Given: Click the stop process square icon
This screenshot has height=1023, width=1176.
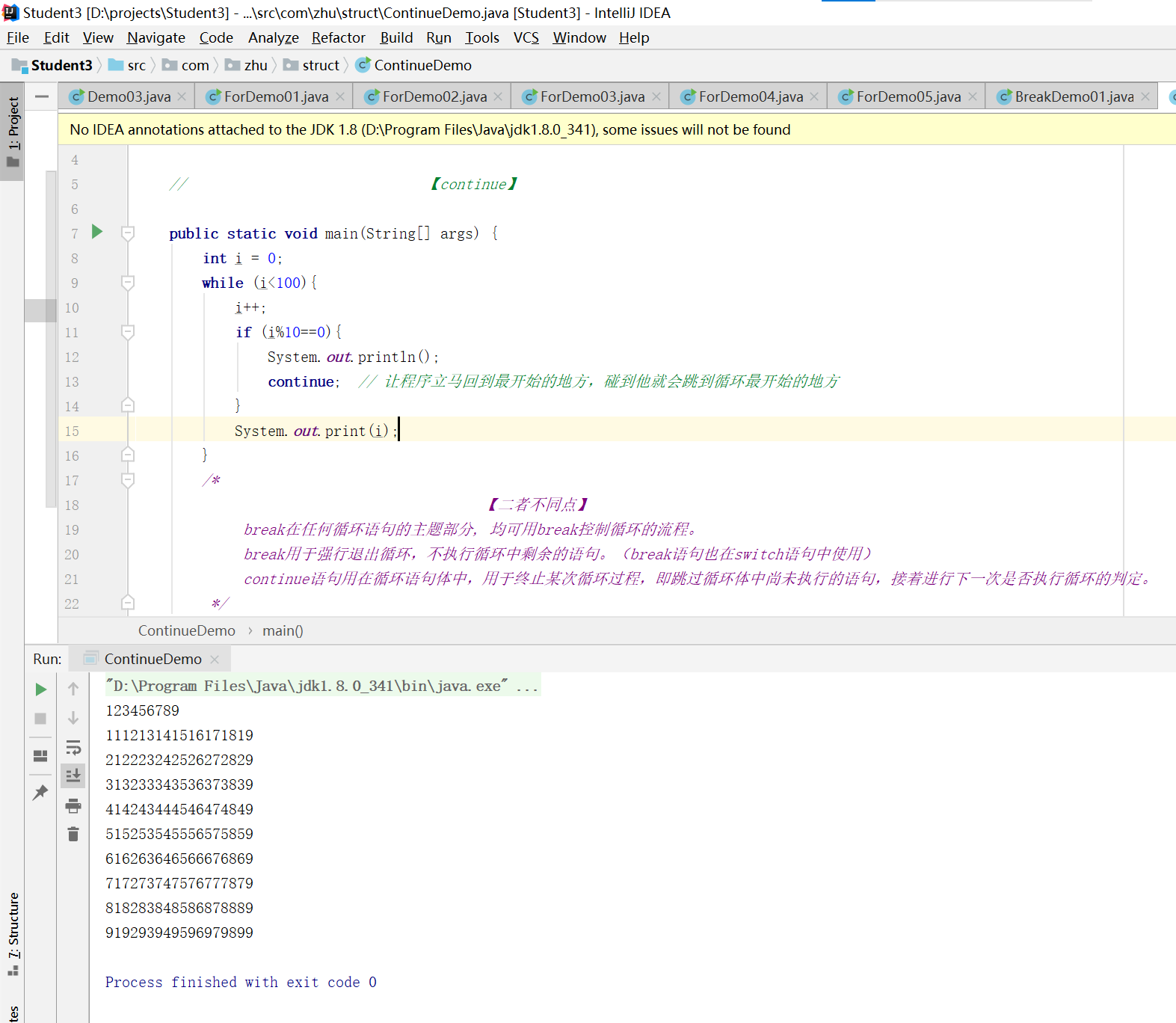Looking at the screenshot, I should 41,719.
